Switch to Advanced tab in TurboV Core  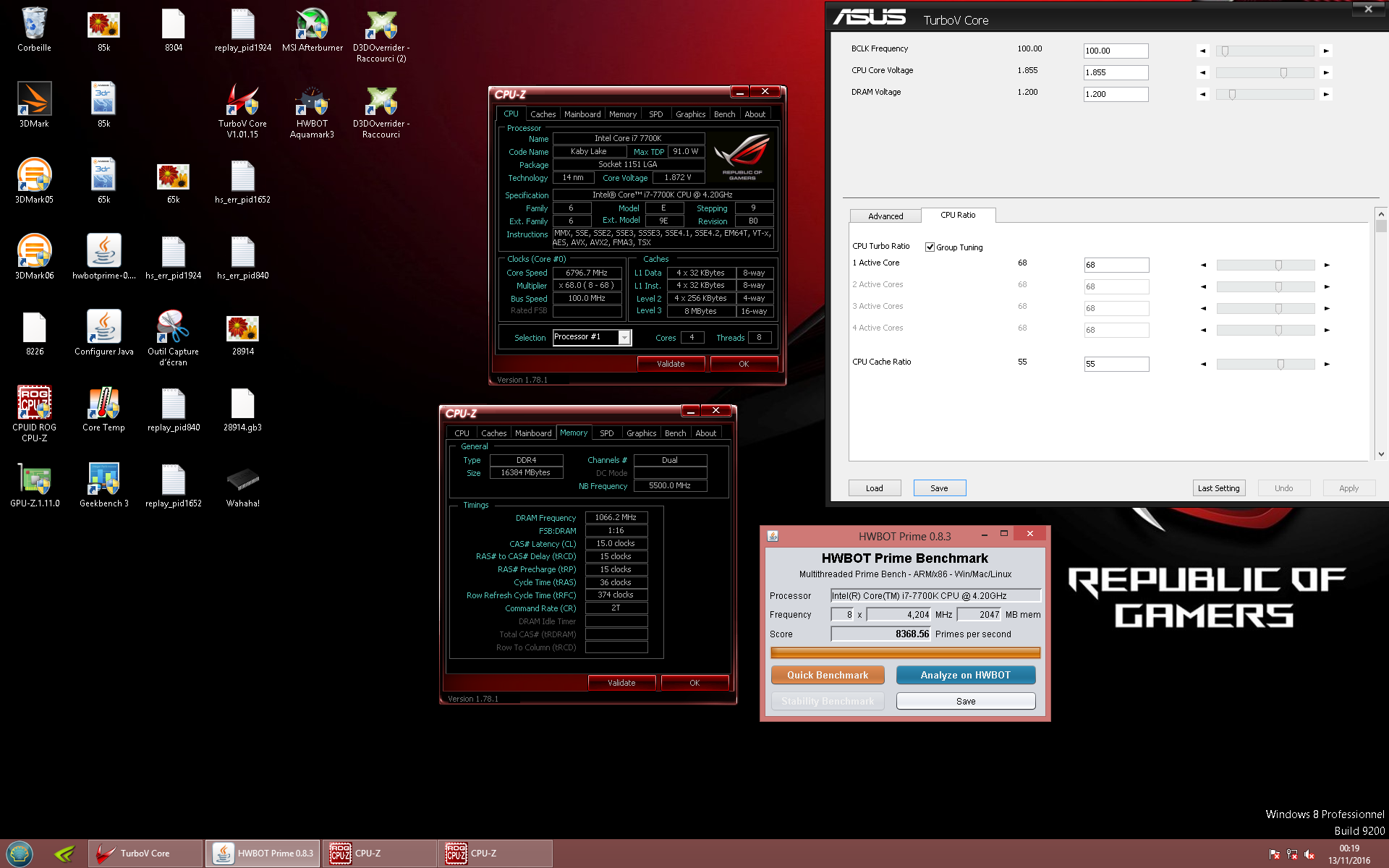[885, 216]
